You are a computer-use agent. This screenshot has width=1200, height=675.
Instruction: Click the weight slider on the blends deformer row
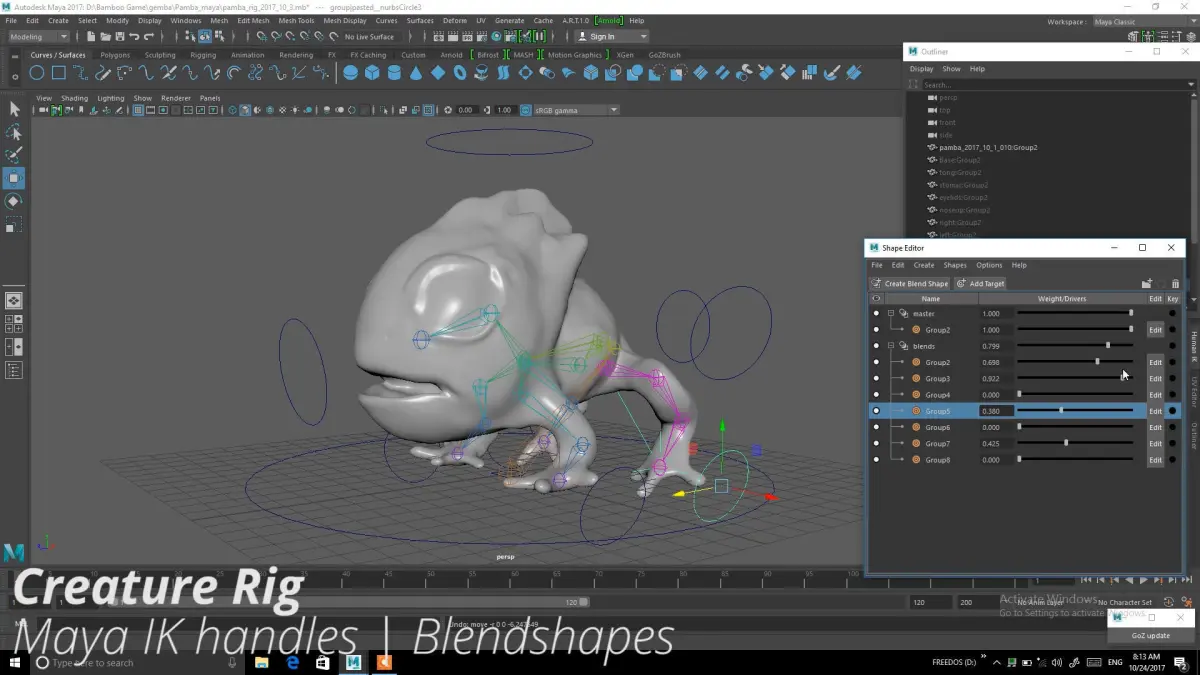tap(1075, 346)
